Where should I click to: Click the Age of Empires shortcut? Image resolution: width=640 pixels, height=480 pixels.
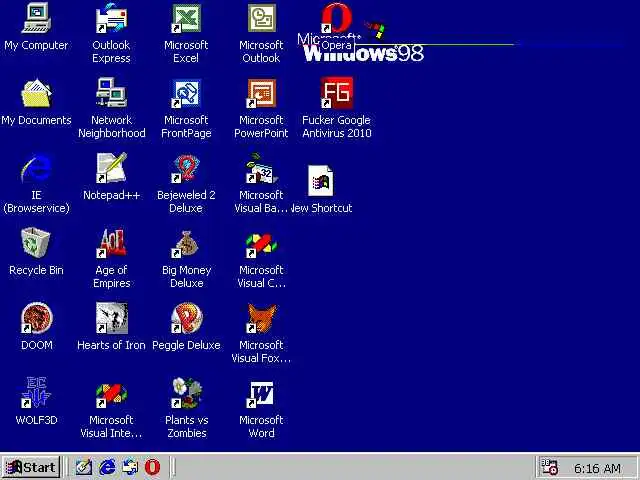[x=111, y=243]
